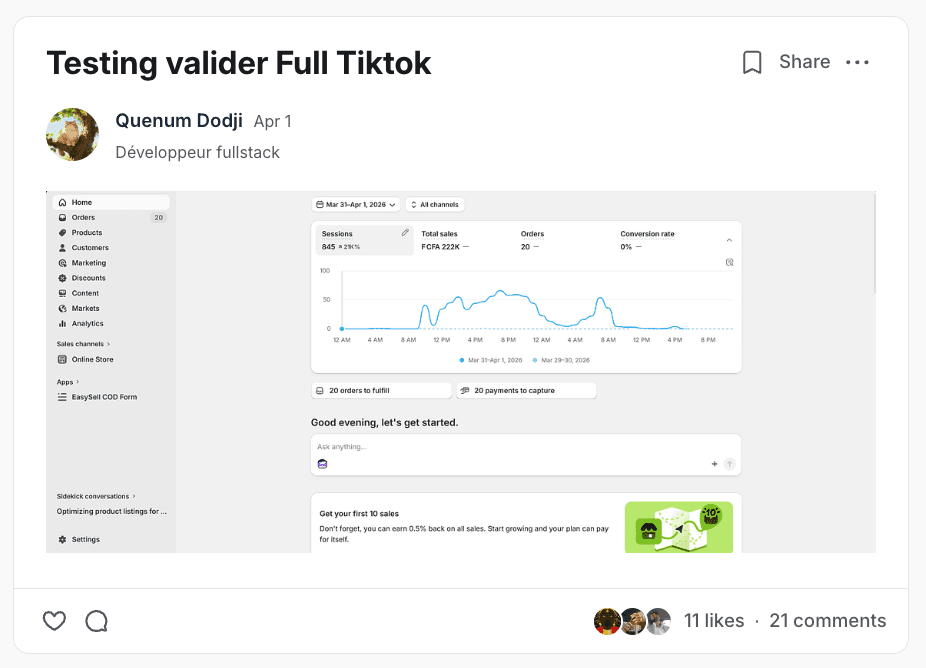Open comments with the speech bubble icon
The height and width of the screenshot is (668, 926).
pyautogui.click(x=96, y=621)
